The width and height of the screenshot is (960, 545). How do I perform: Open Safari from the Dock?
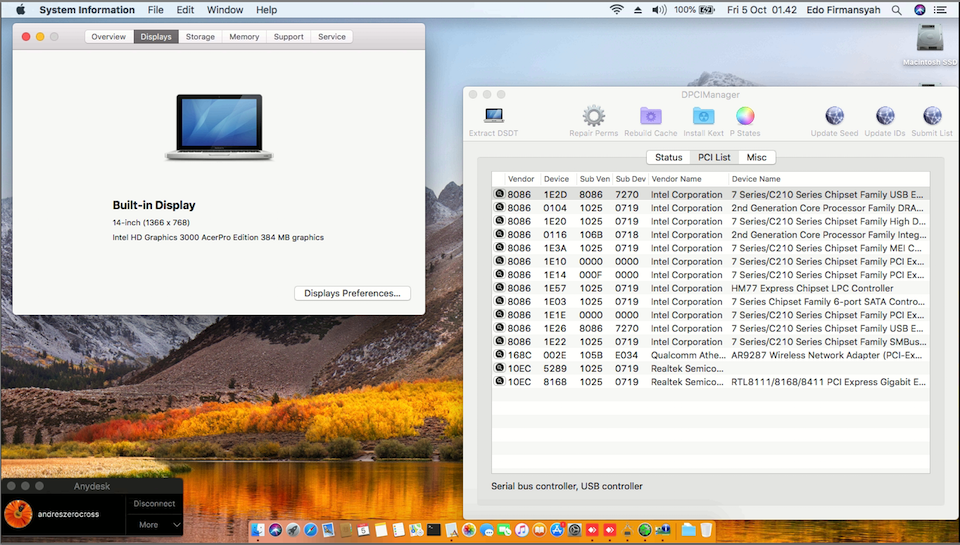pyautogui.click(x=310, y=530)
